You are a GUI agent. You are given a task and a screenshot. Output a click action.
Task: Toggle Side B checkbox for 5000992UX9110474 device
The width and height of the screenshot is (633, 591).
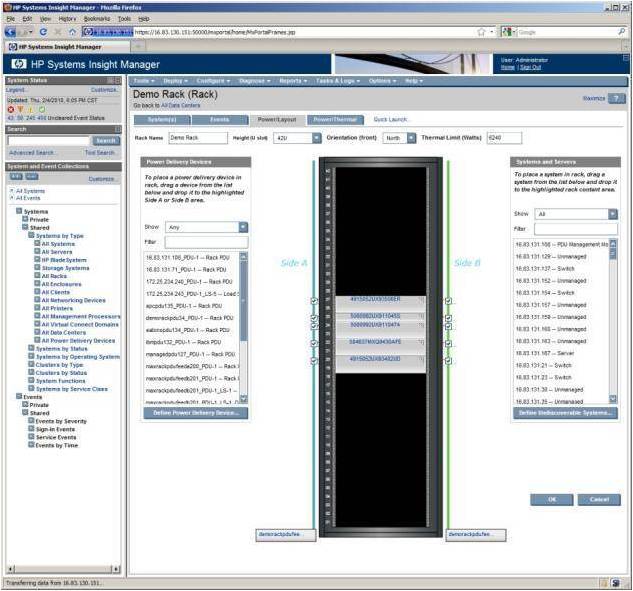click(448, 325)
